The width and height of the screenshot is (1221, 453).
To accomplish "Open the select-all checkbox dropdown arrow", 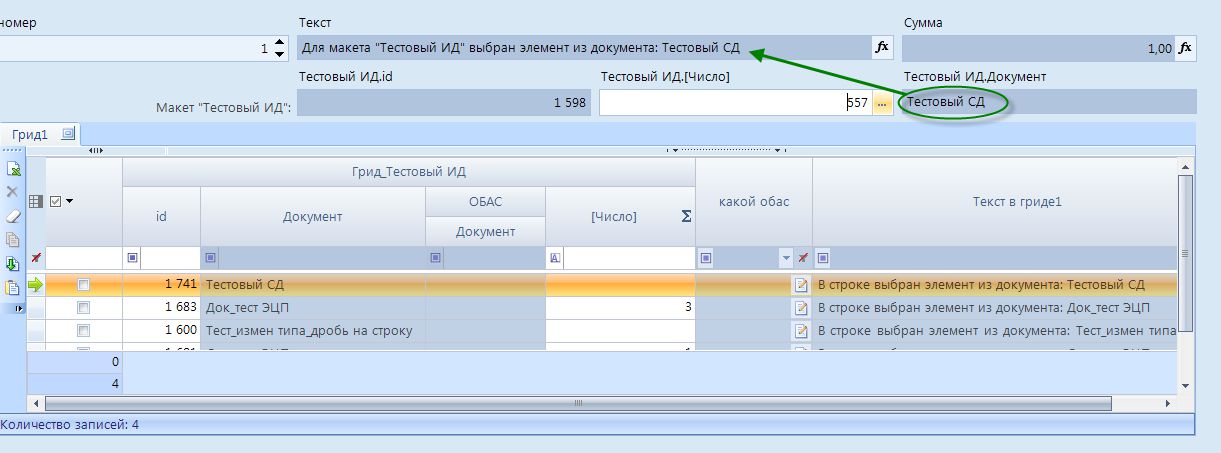I will click(x=70, y=201).
